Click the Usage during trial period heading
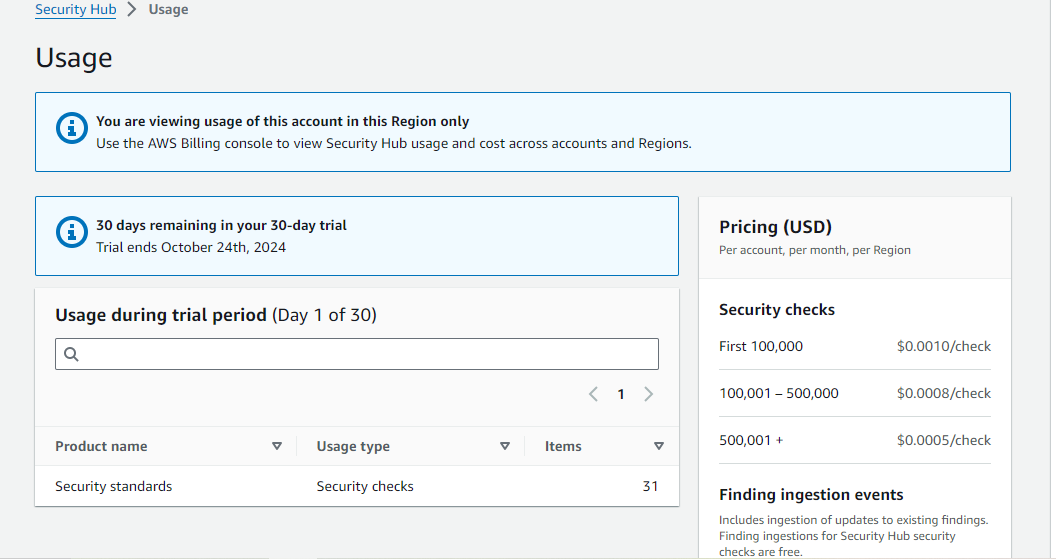The height and width of the screenshot is (559, 1056). (x=216, y=315)
